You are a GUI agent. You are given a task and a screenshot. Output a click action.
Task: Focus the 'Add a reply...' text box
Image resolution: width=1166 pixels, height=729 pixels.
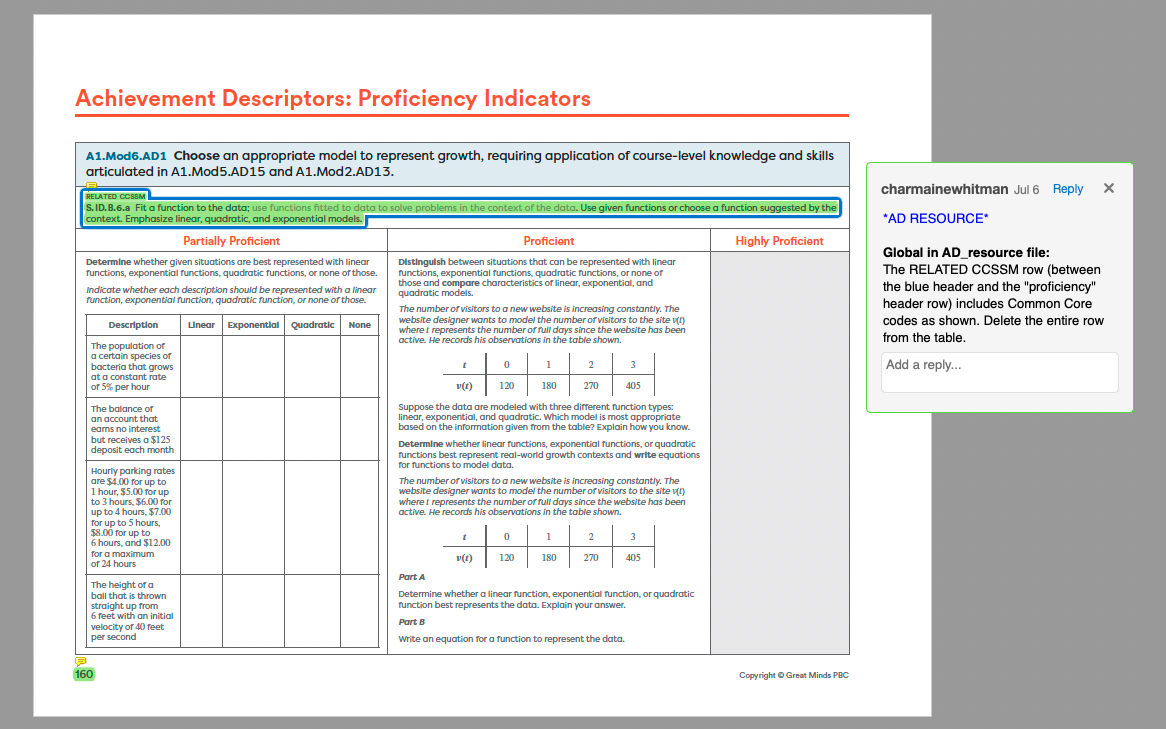point(999,372)
